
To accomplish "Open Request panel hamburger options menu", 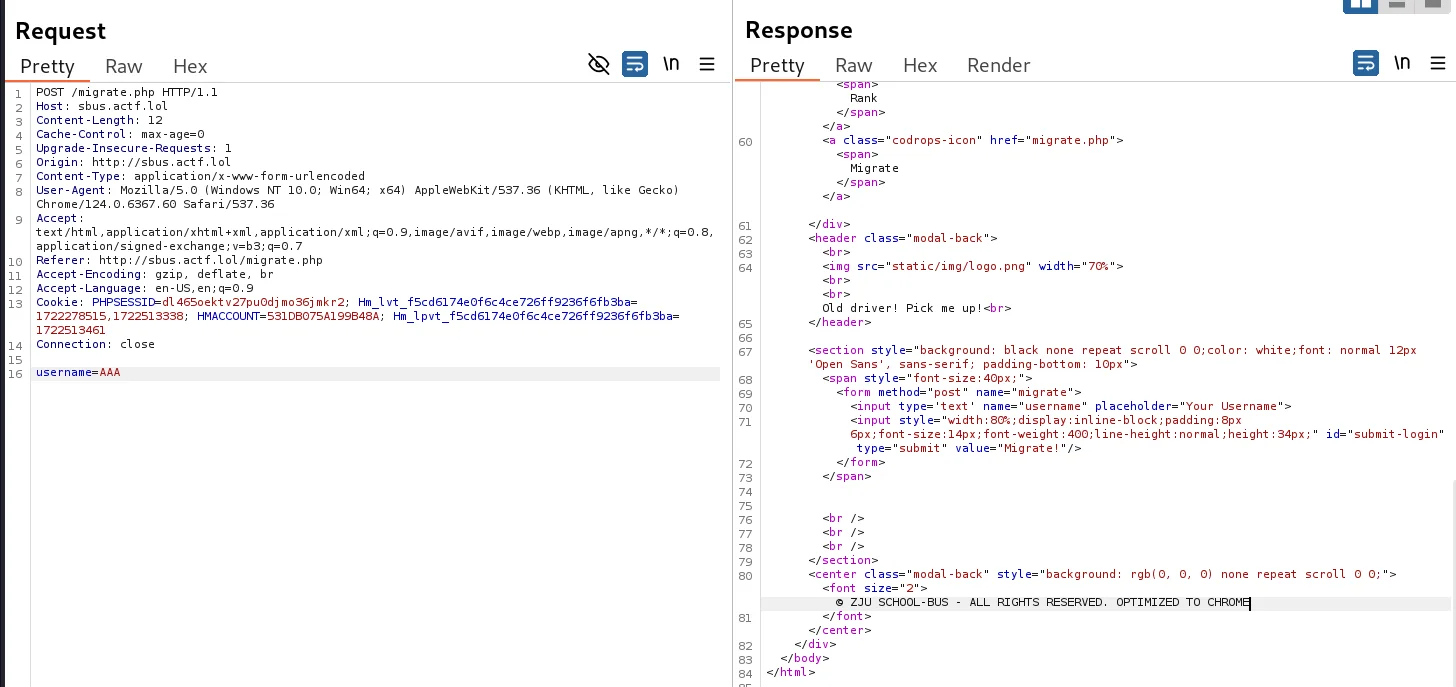I will 707,64.
